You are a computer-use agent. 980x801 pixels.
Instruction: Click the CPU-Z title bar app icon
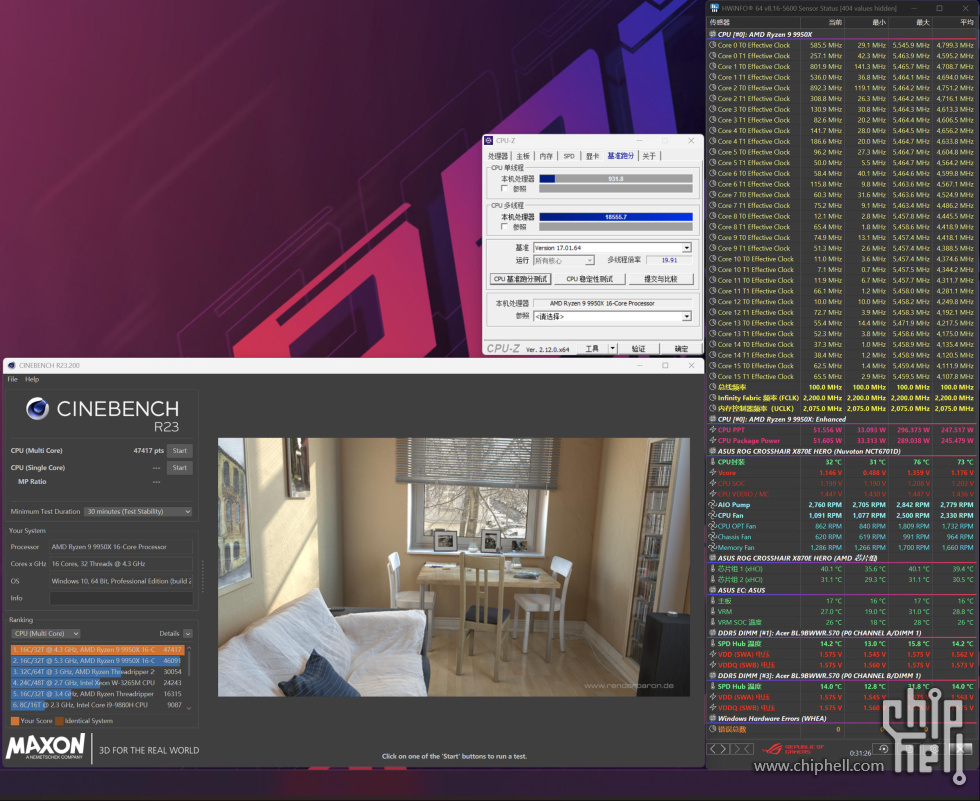(x=489, y=141)
